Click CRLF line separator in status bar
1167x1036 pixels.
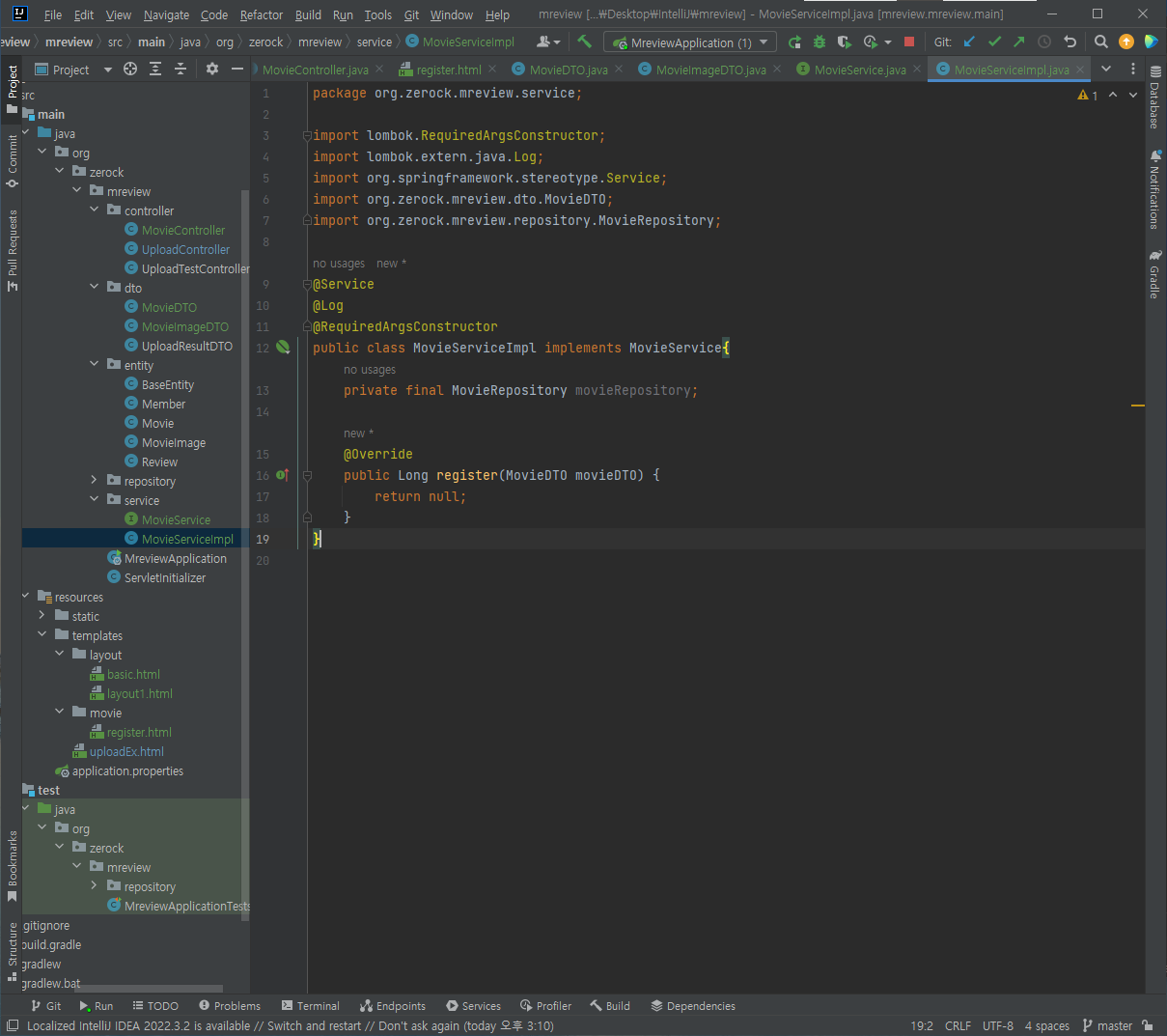(958, 1025)
